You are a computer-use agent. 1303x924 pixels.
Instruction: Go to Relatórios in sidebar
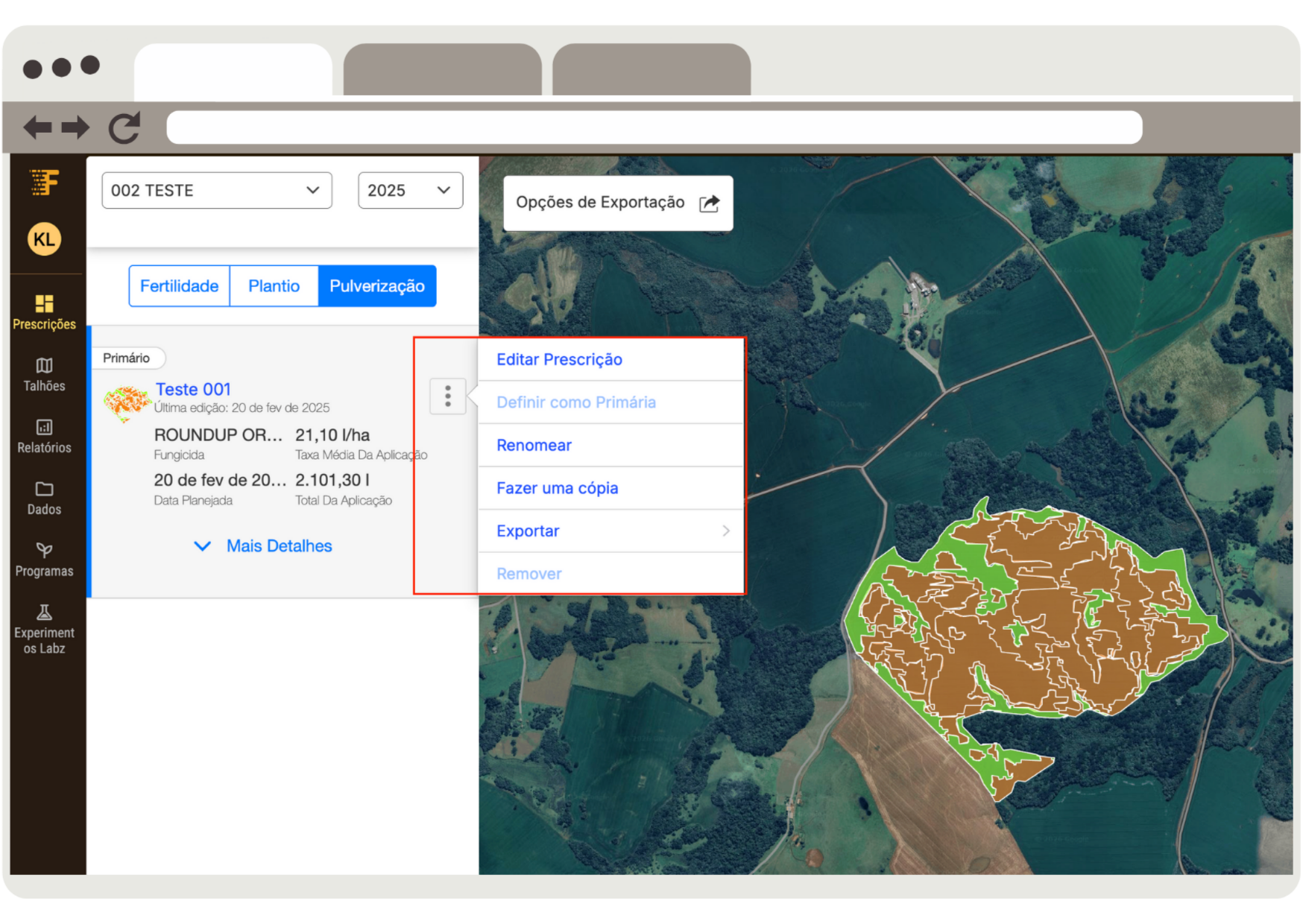pyautogui.click(x=44, y=436)
